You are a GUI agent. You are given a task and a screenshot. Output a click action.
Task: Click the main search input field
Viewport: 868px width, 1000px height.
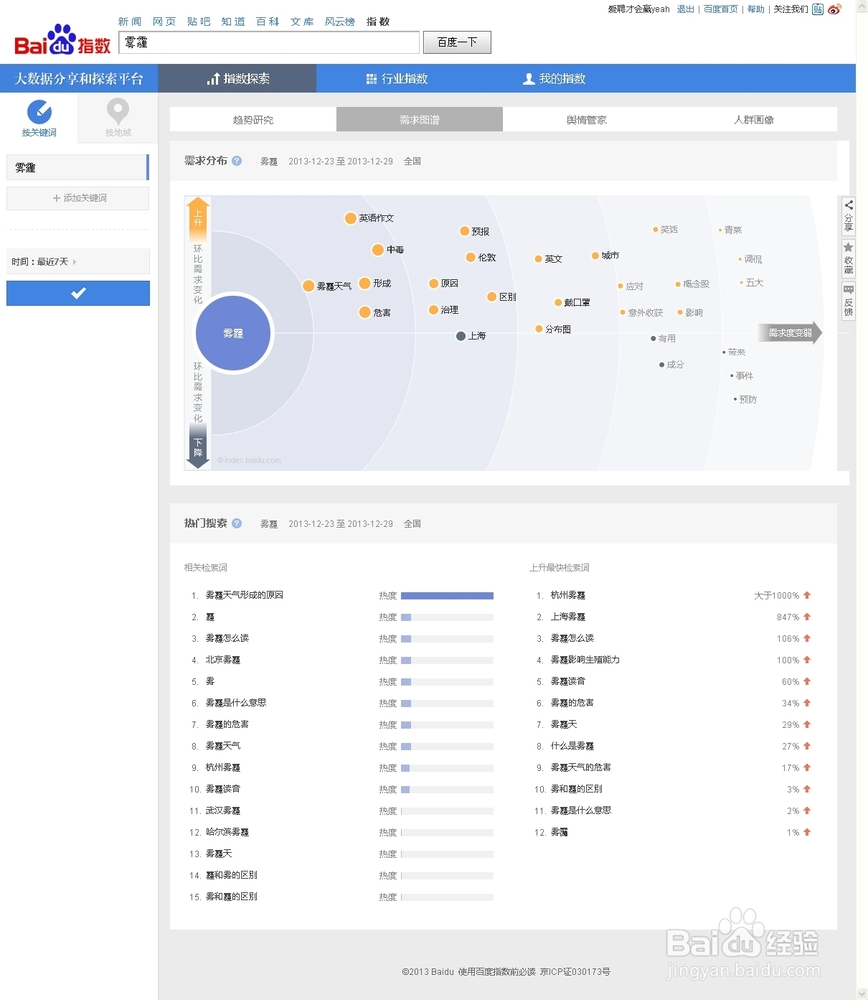point(269,42)
